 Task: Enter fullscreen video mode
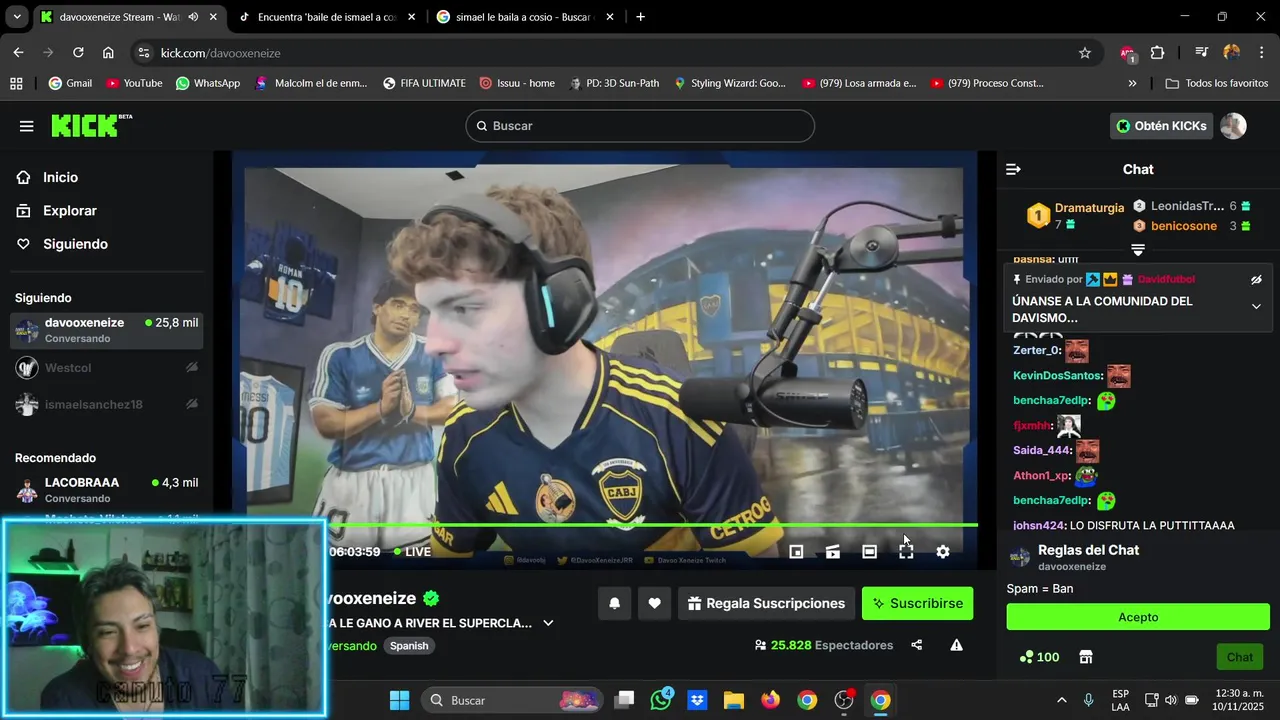906,551
